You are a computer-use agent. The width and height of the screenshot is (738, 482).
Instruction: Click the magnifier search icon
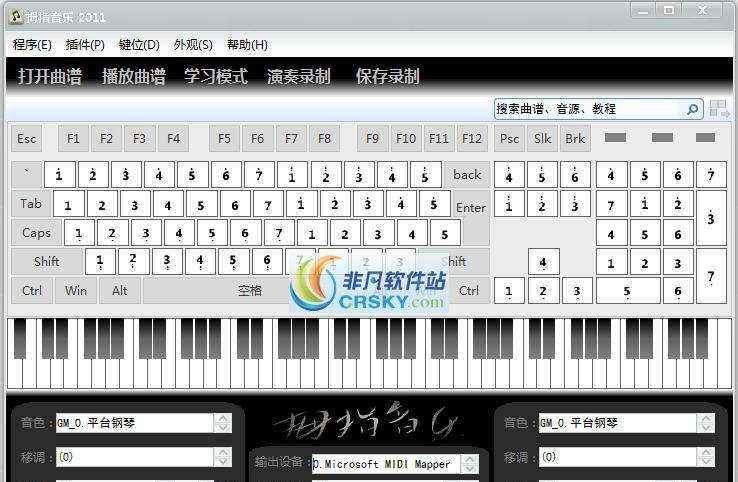pos(692,109)
